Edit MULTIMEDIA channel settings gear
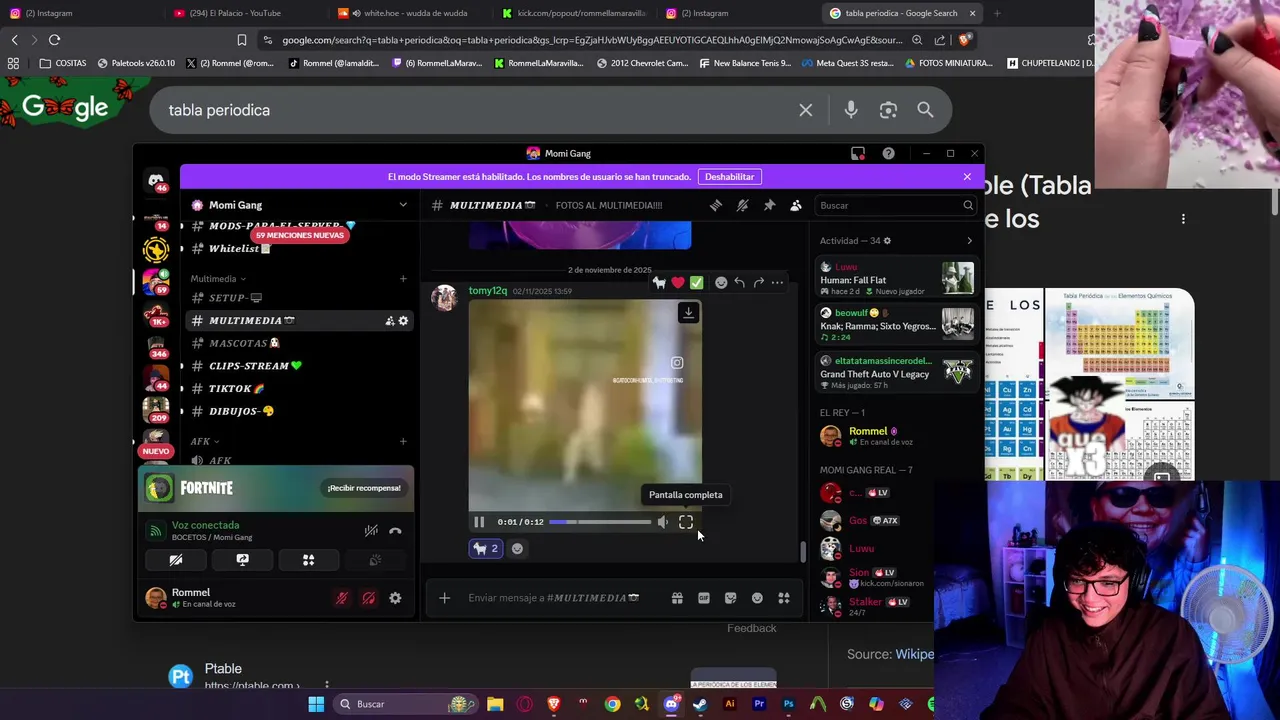The height and width of the screenshot is (720, 1280). (x=403, y=321)
